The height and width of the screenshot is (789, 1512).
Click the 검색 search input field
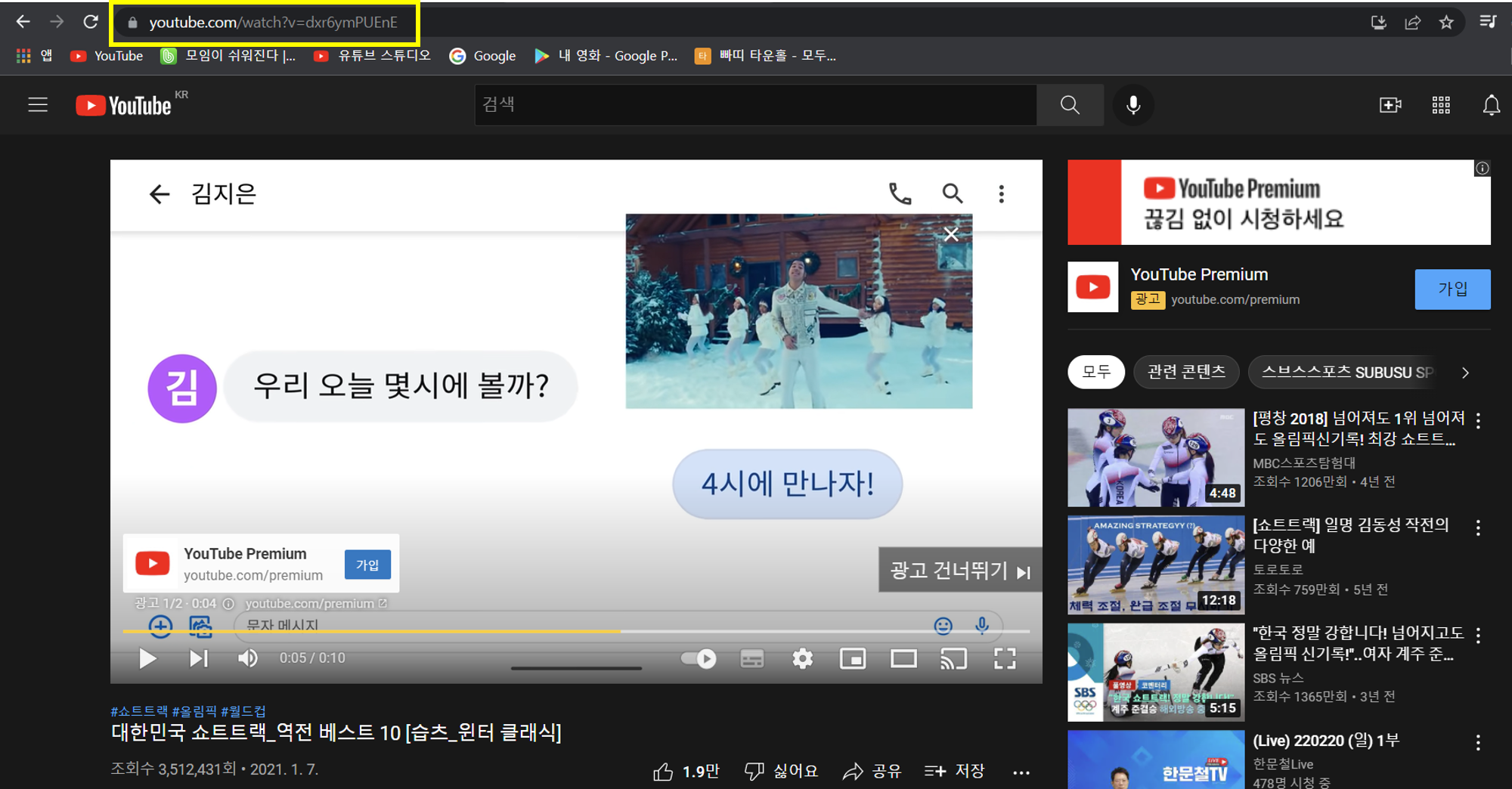(755, 105)
